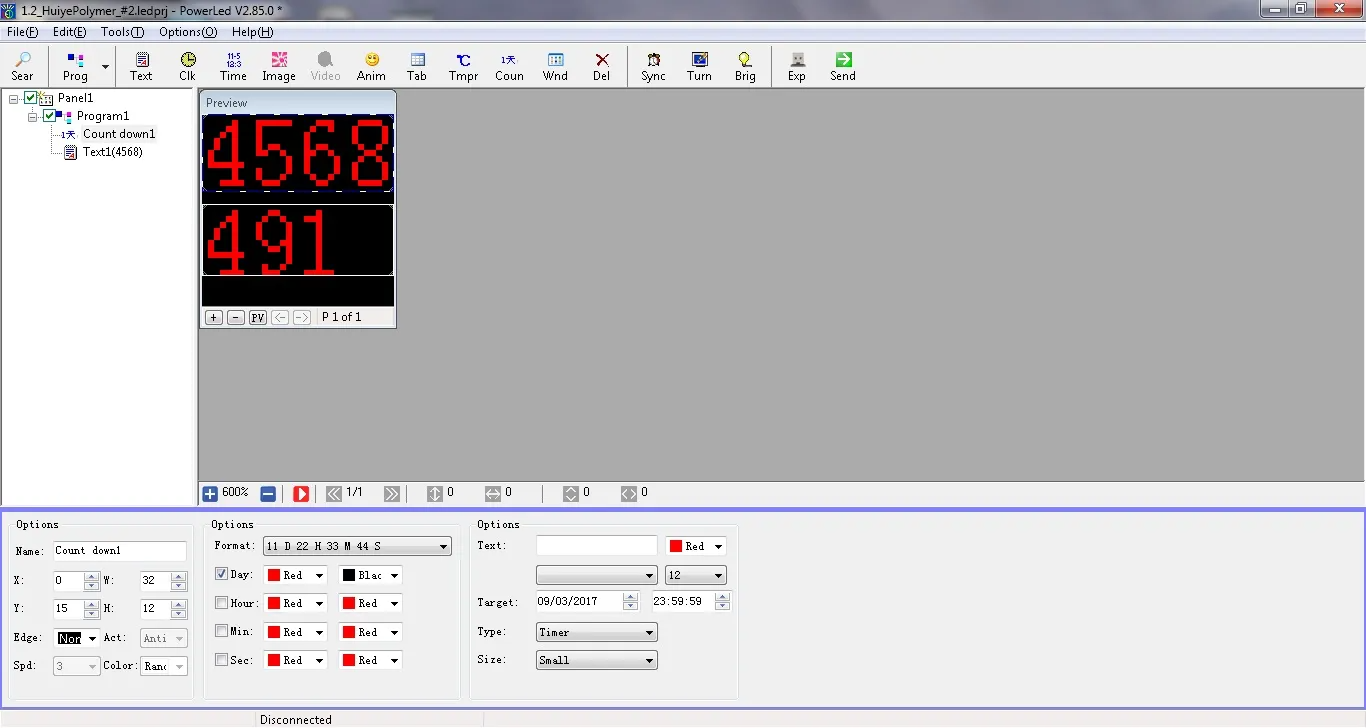
Task: Zoom in with the blue plus icon
Action: tap(210, 493)
